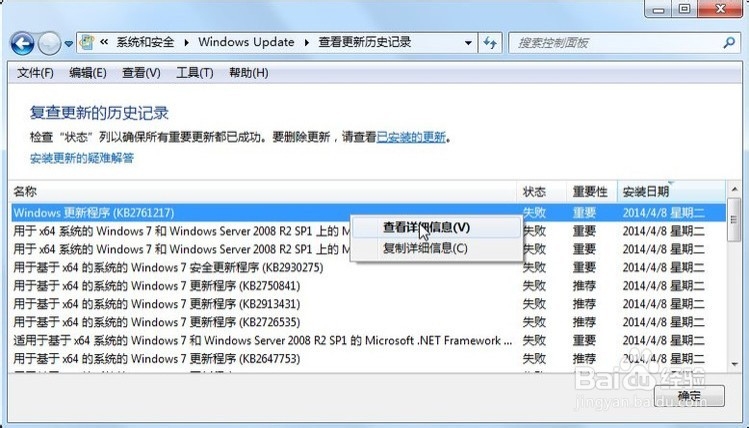Select 系统和安全 breadcrumb in address bar
The height and width of the screenshot is (428, 749).
[x=145, y=42]
